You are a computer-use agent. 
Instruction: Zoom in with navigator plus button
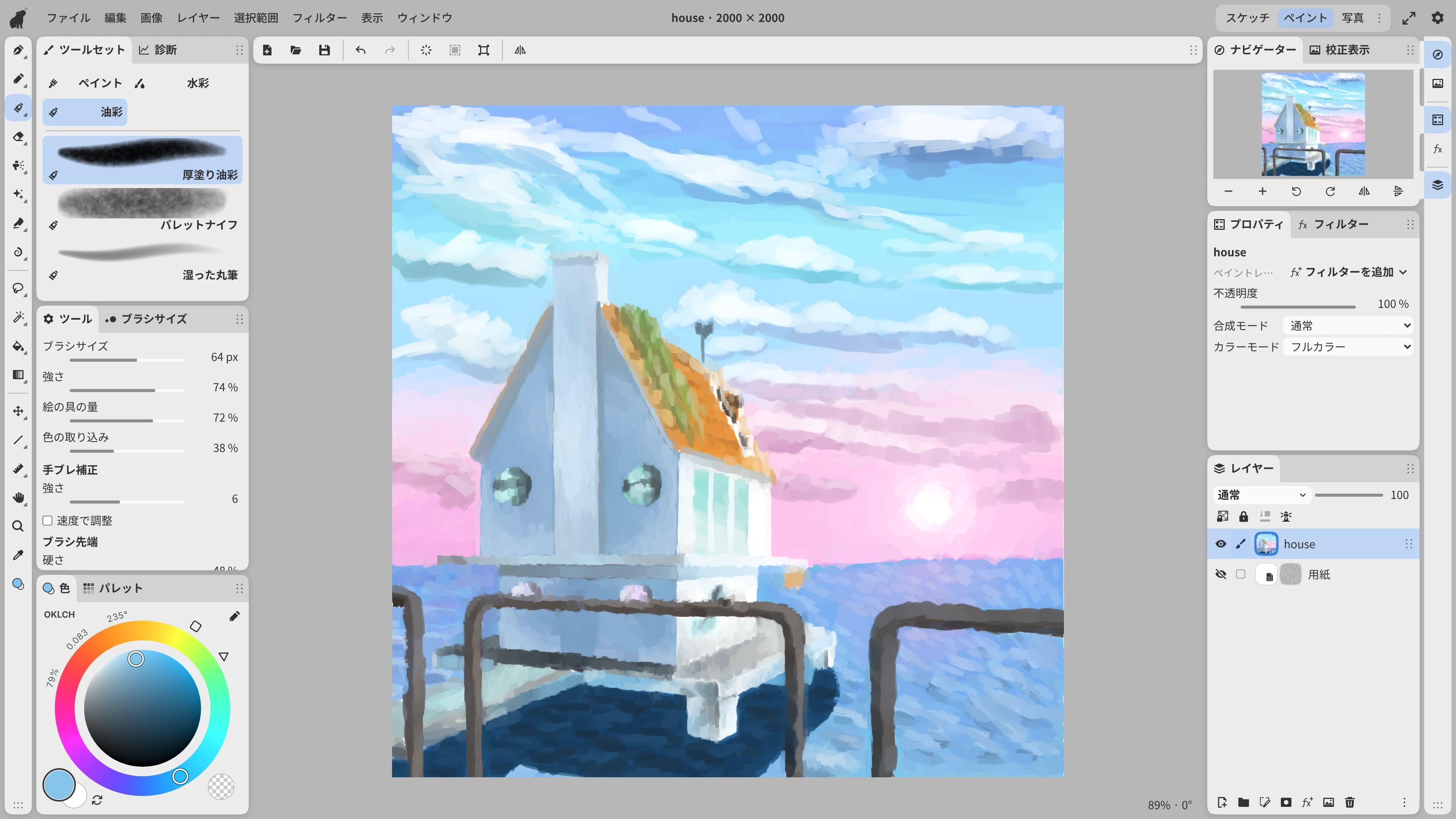coord(1262,191)
